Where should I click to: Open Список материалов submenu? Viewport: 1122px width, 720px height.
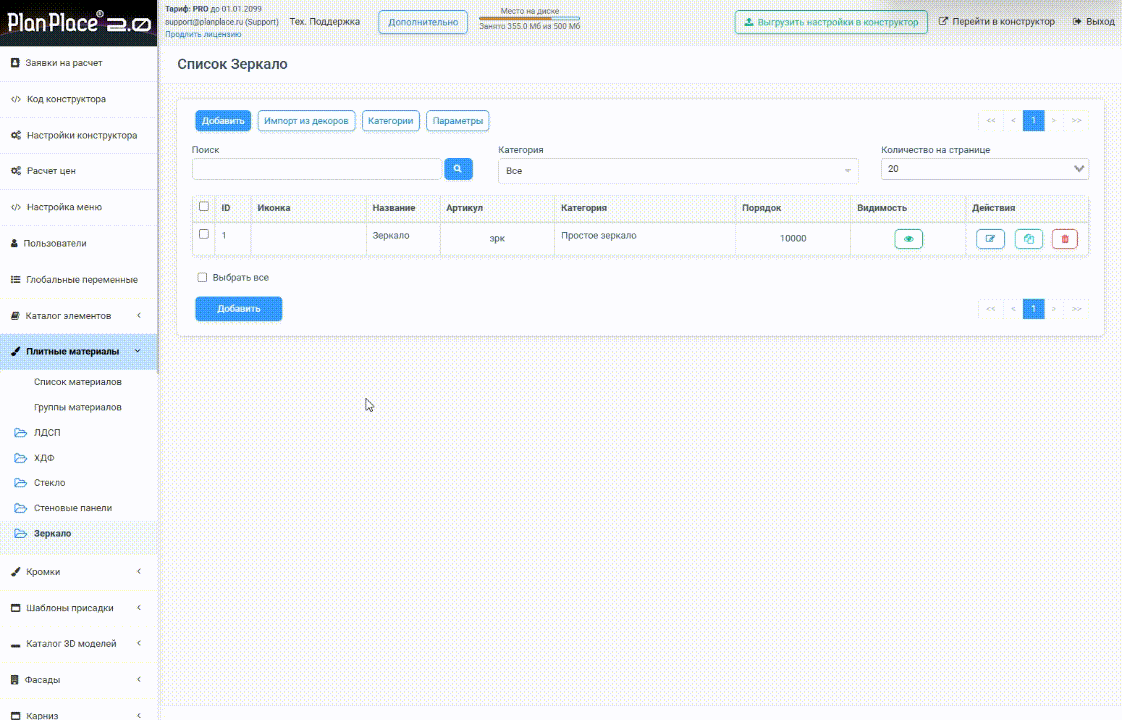pyautogui.click(x=78, y=382)
